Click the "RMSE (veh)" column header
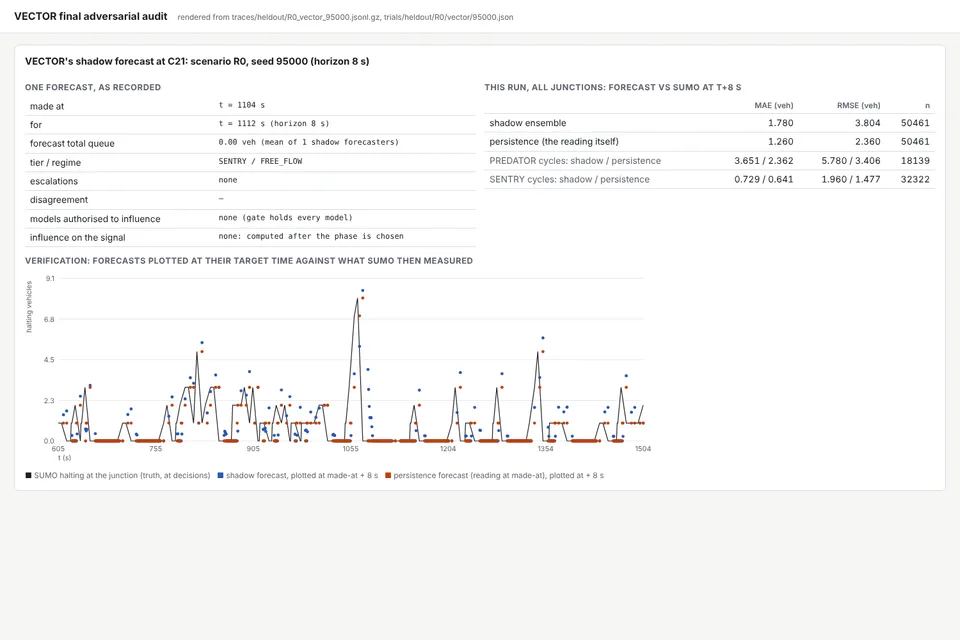 coord(858,105)
